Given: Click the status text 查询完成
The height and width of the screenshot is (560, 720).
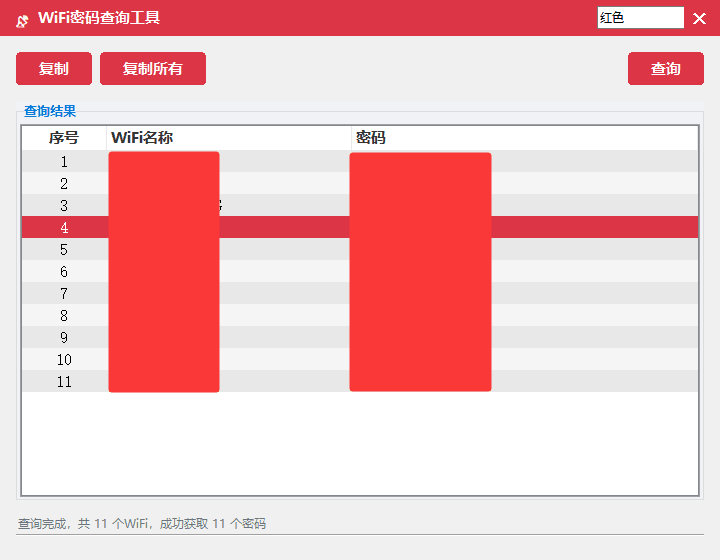Looking at the screenshot, I should click(42, 523).
